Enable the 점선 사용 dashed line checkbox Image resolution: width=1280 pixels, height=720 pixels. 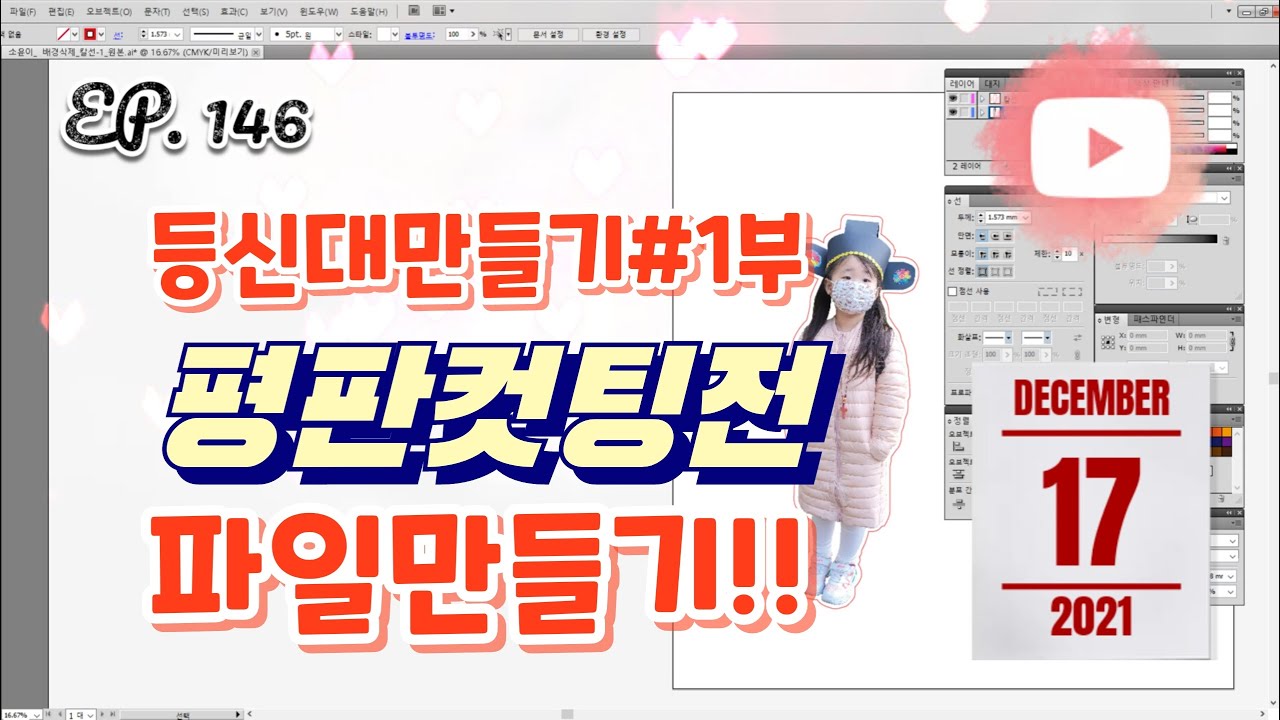pos(952,291)
